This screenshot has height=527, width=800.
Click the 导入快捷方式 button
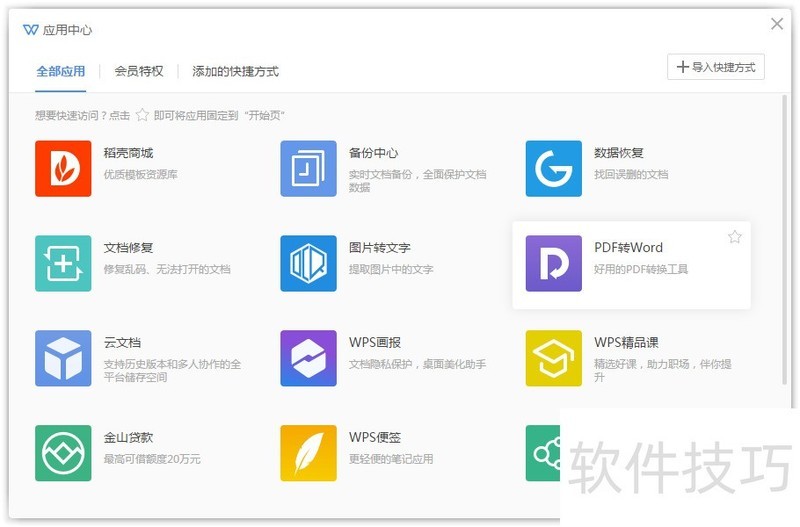(x=716, y=67)
